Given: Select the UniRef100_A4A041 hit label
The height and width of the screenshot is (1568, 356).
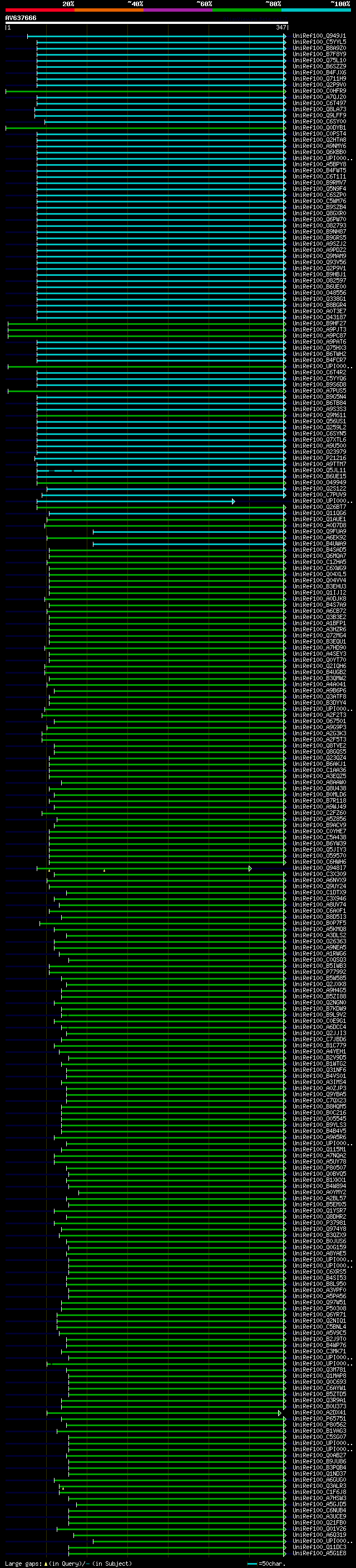Looking at the screenshot, I should pos(319,684).
